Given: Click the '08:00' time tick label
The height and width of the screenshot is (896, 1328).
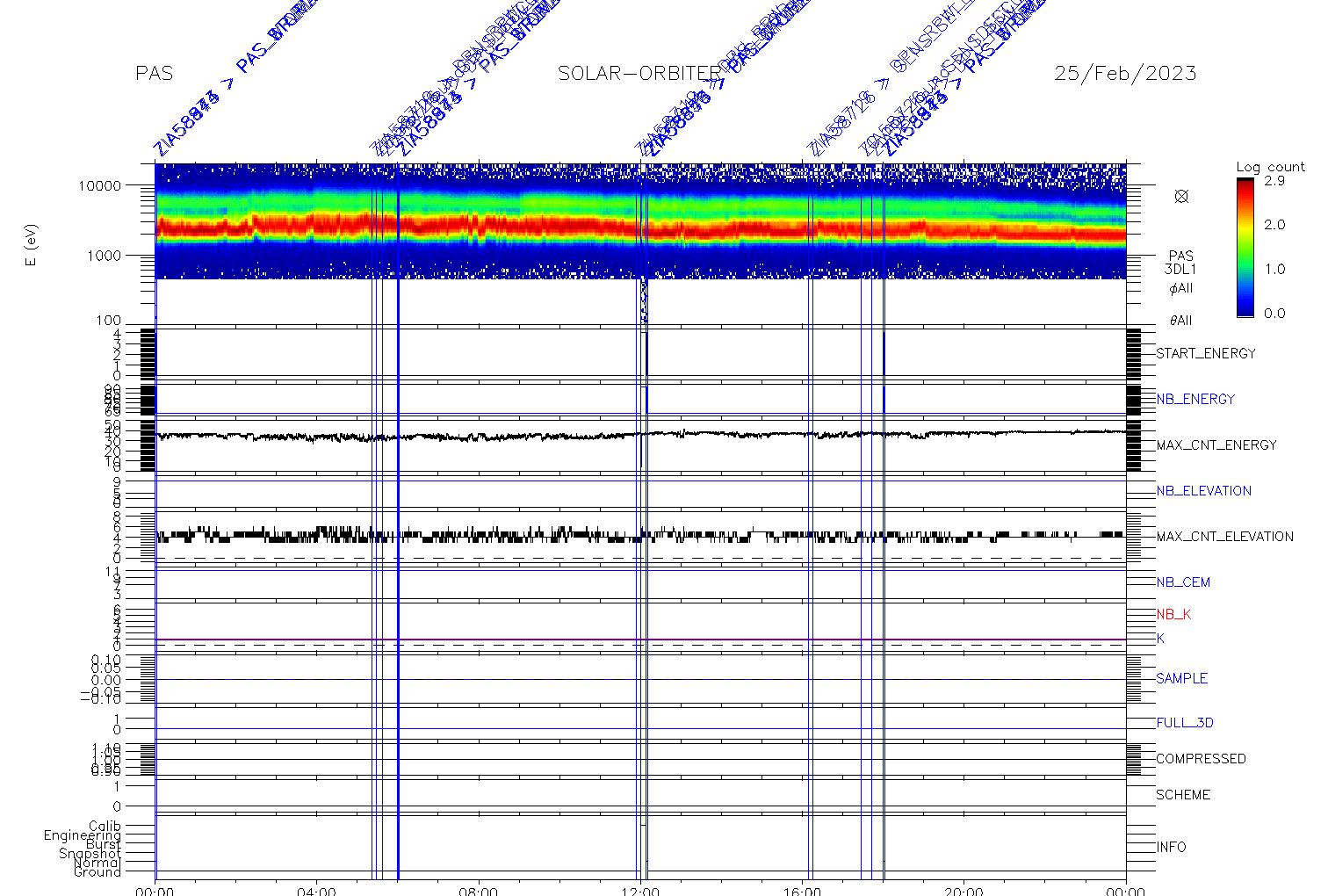Looking at the screenshot, I should click(479, 892).
